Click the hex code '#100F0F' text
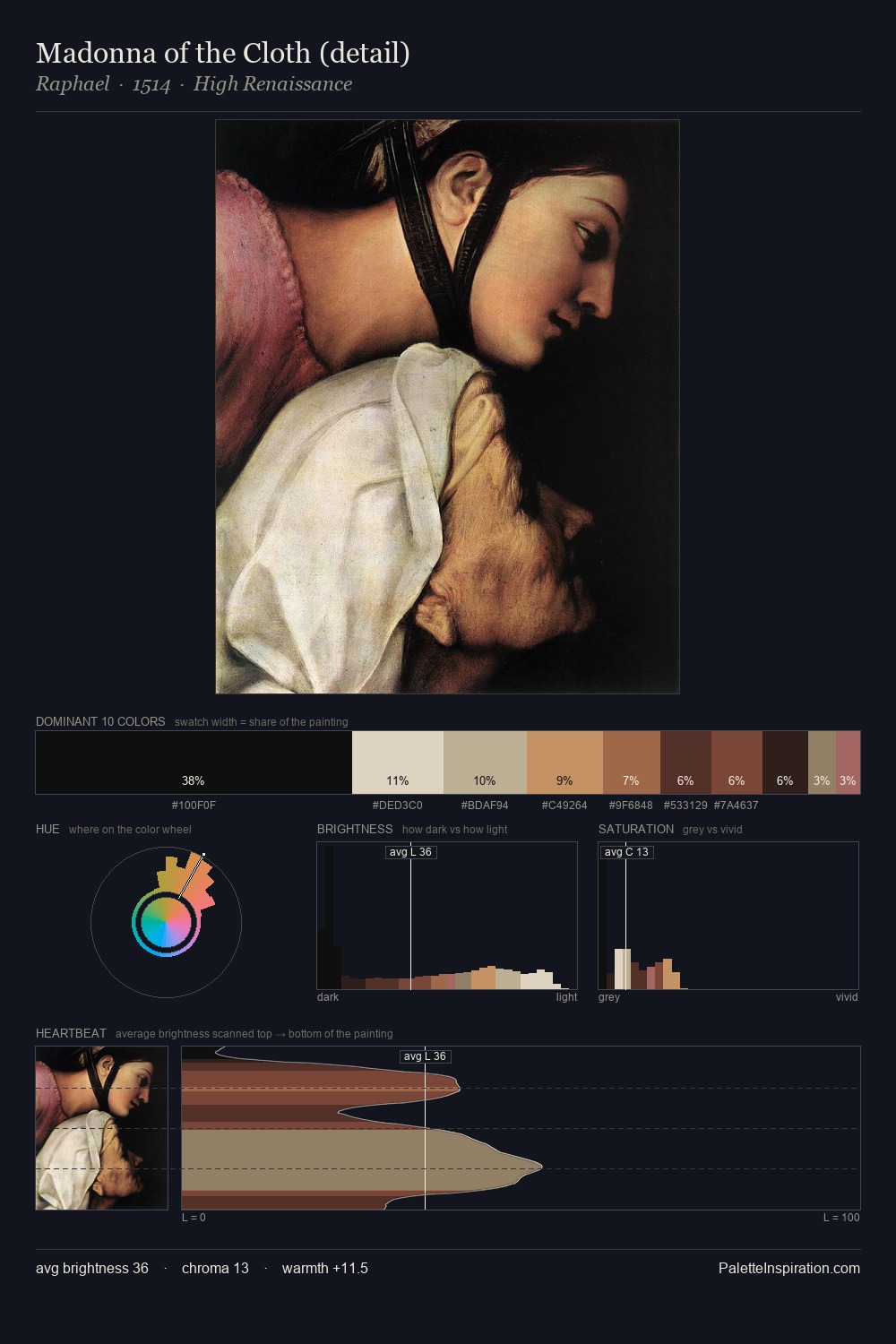 click(194, 806)
